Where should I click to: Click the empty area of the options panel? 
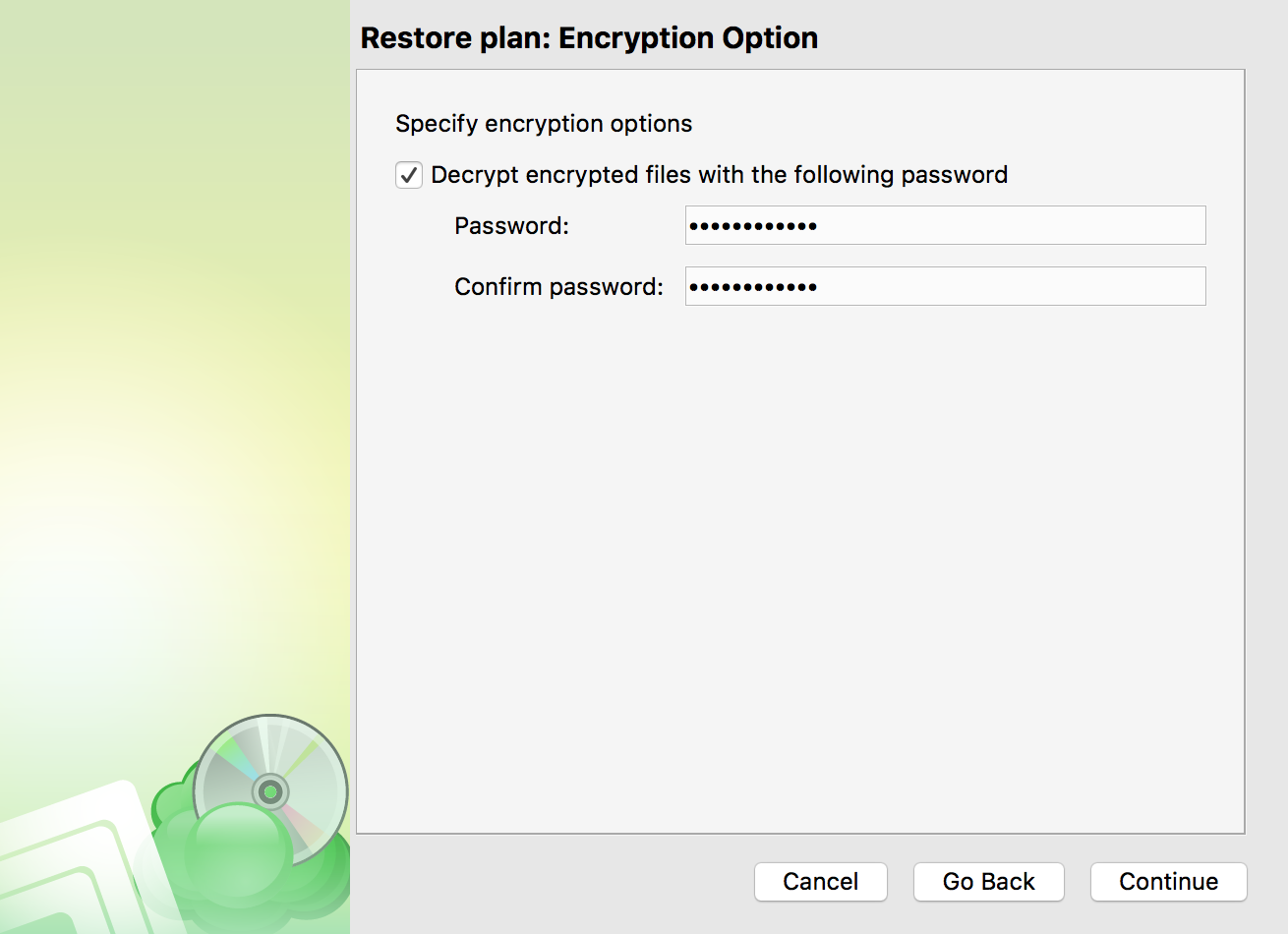click(800, 570)
